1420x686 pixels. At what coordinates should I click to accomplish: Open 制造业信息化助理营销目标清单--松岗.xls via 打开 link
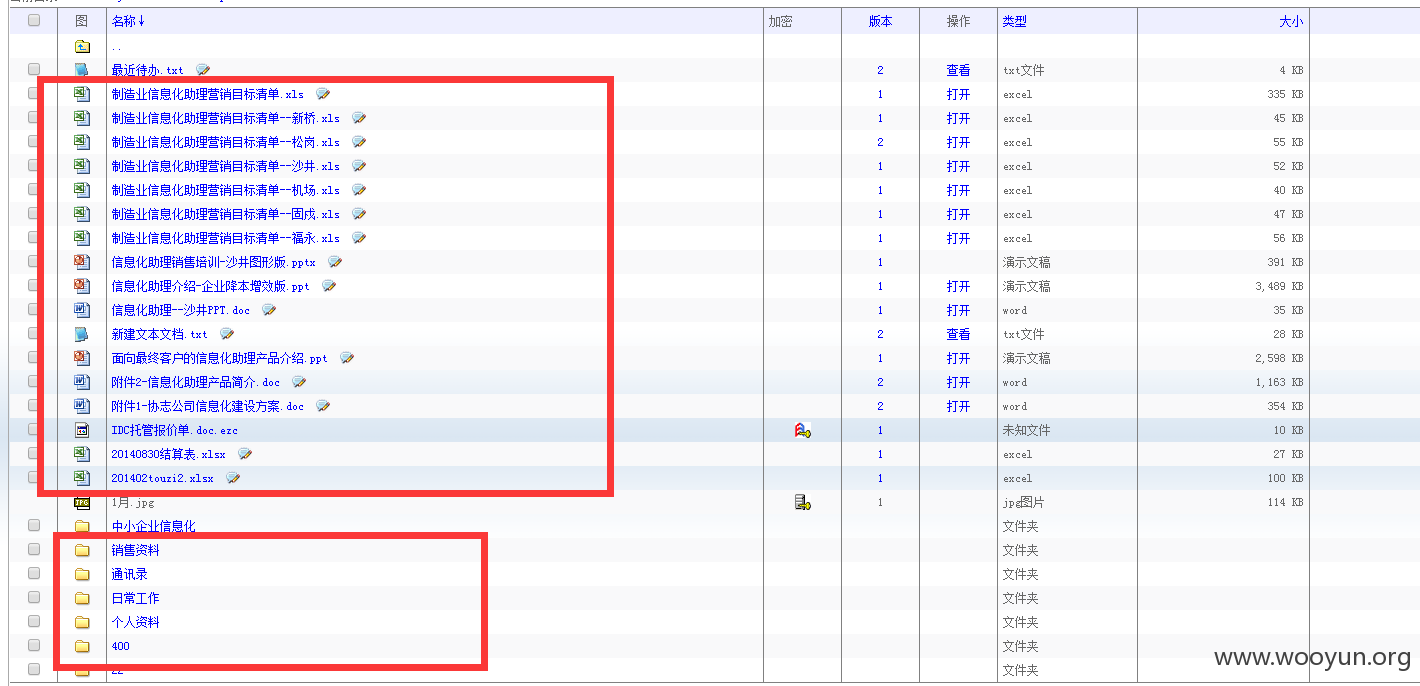point(958,142)
